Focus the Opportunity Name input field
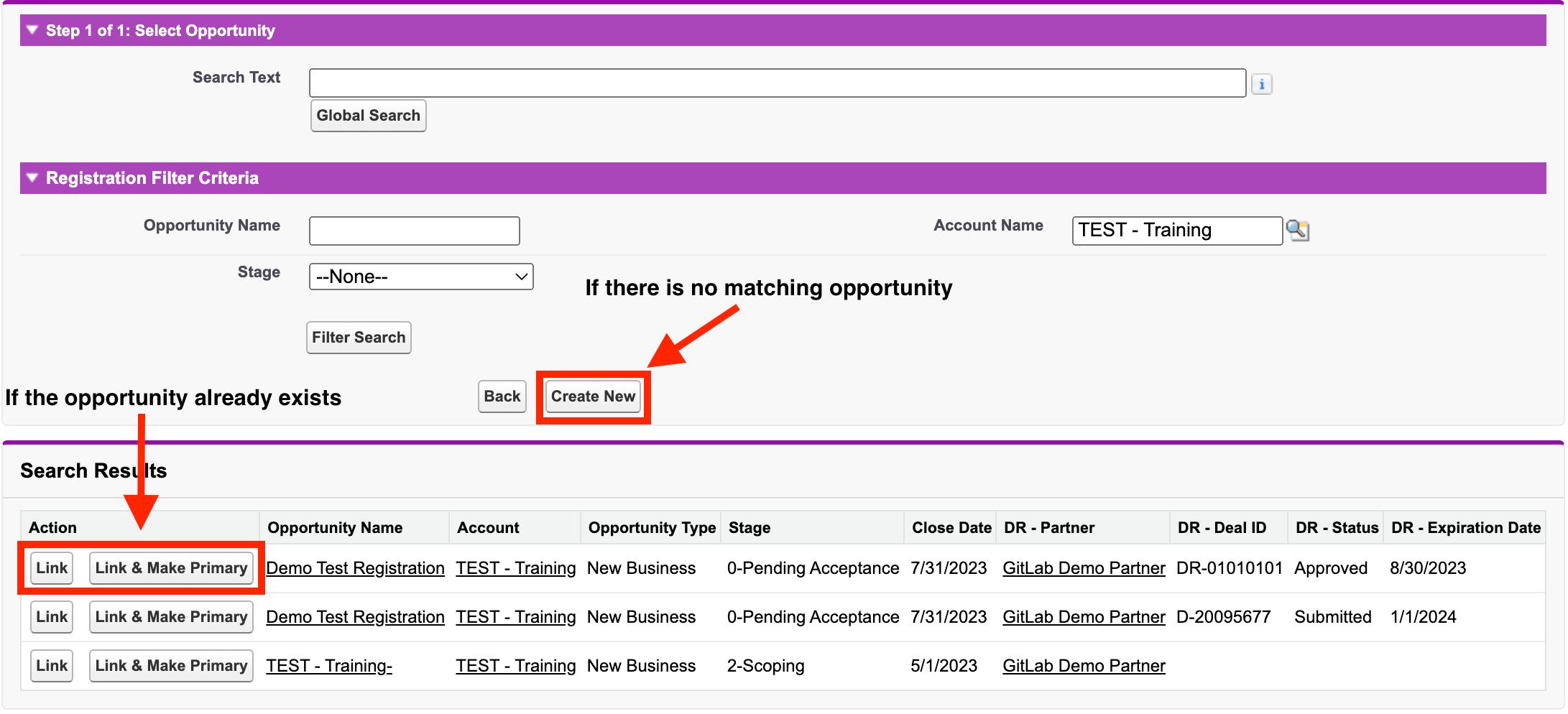The width and height of the screenshot is (1568, 714). coord(414,231)
